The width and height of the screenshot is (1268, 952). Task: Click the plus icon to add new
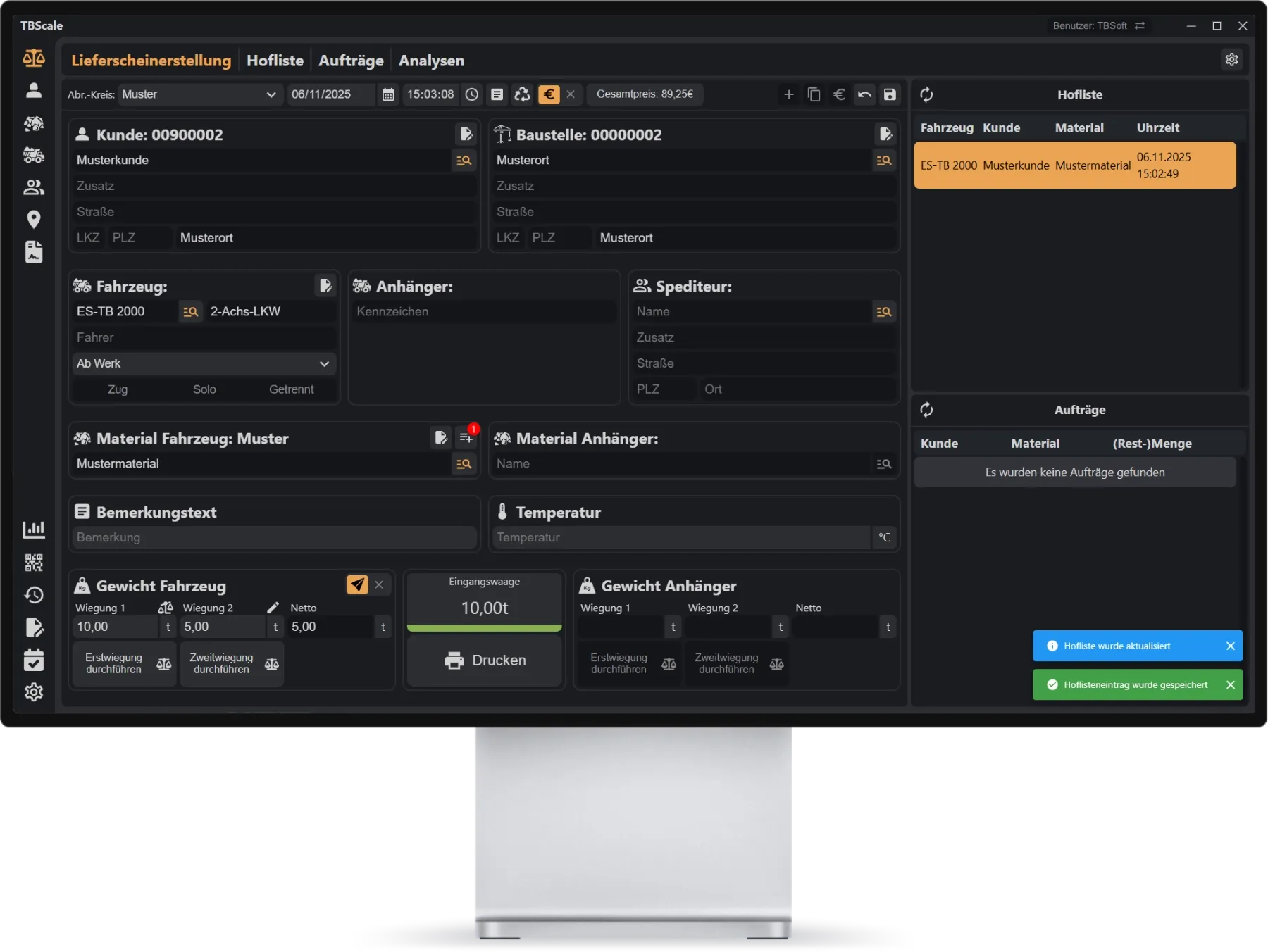click(788, 94)
